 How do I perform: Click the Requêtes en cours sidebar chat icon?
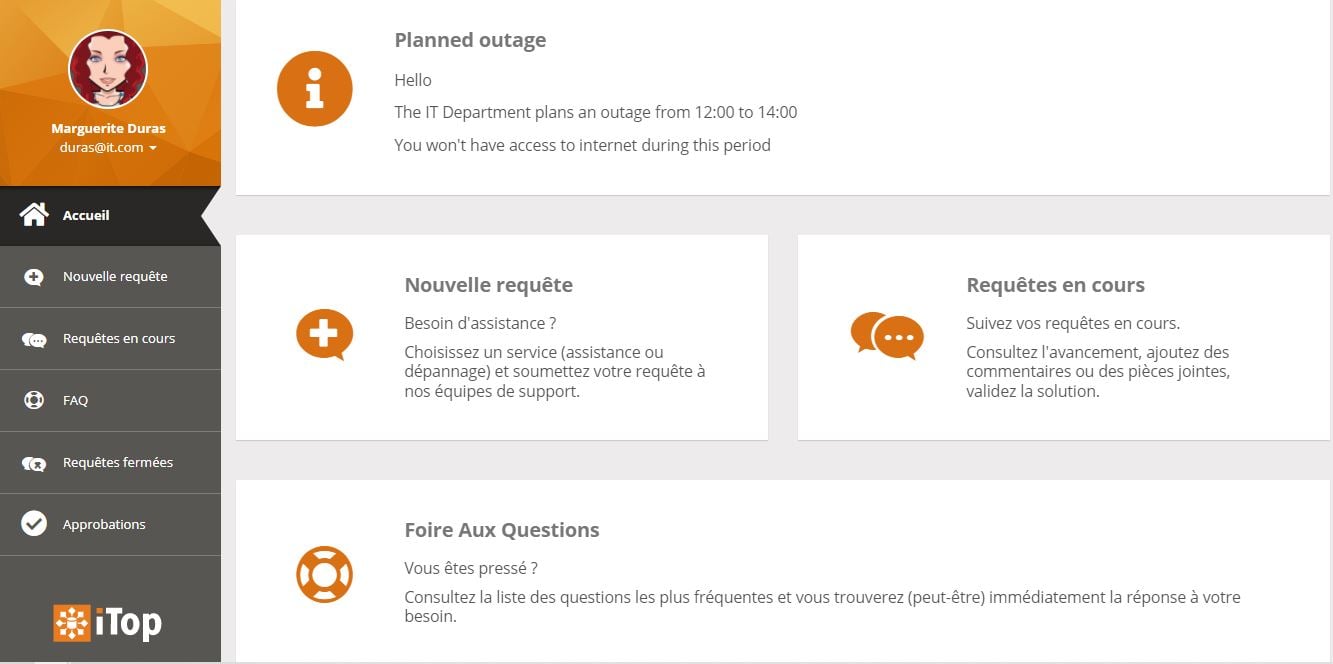pyautogui.click(x=34, y=339)
